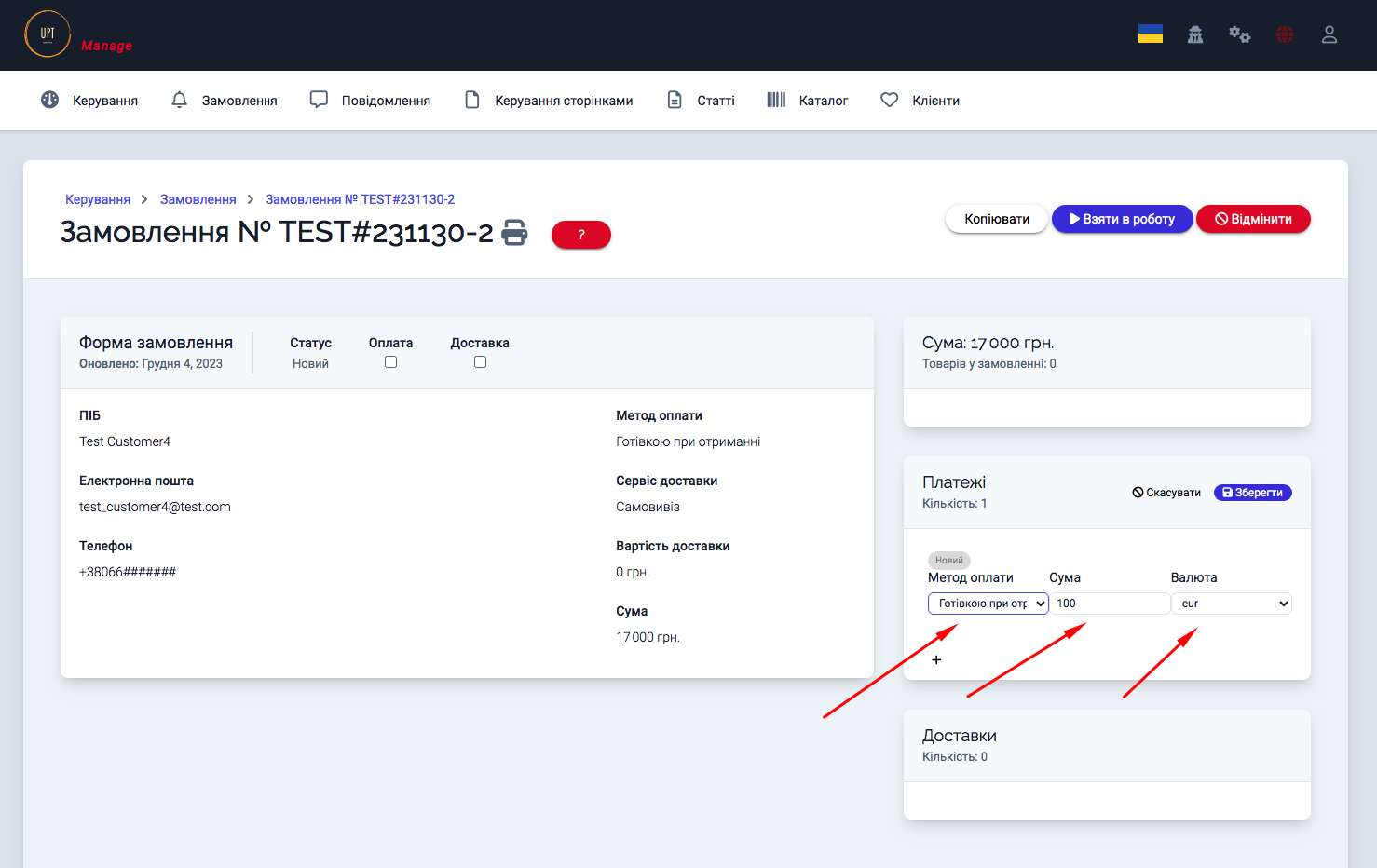Click Самовивіз delivery service text
1377x868 pixels.
point(648,507)
